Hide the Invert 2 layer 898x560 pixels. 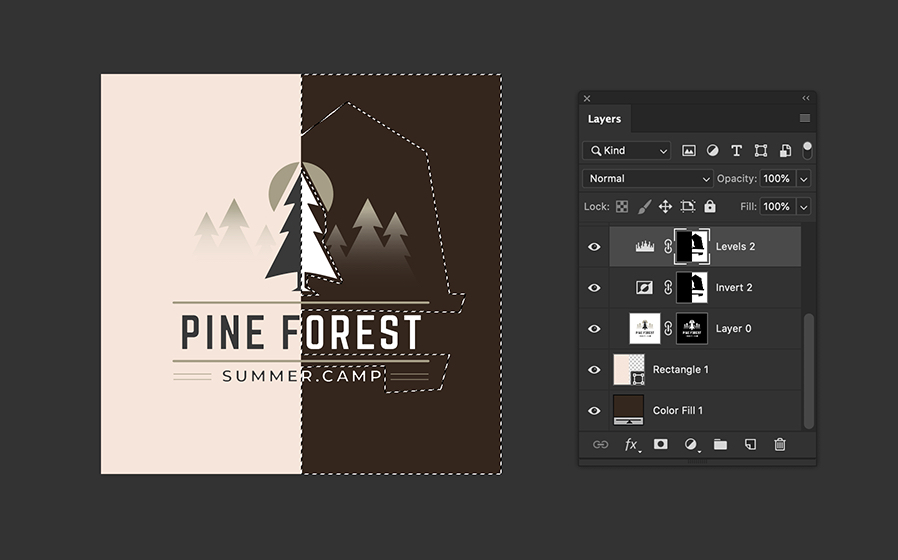pos(594,287)
